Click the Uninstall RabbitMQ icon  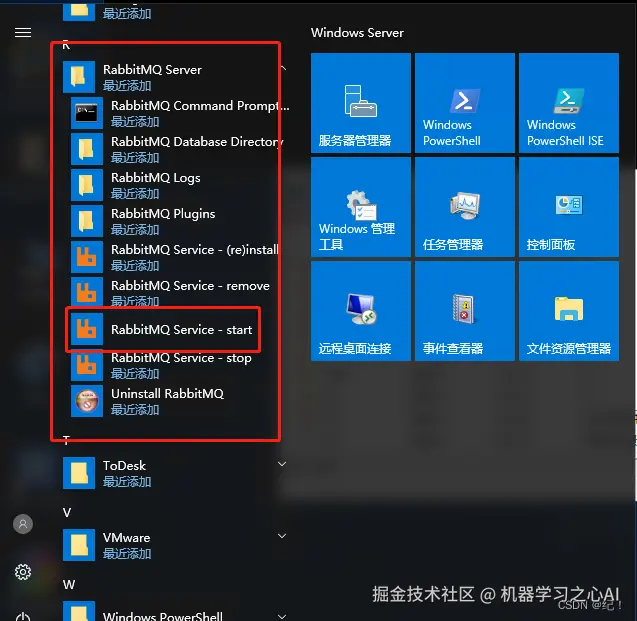pos(87,401)
